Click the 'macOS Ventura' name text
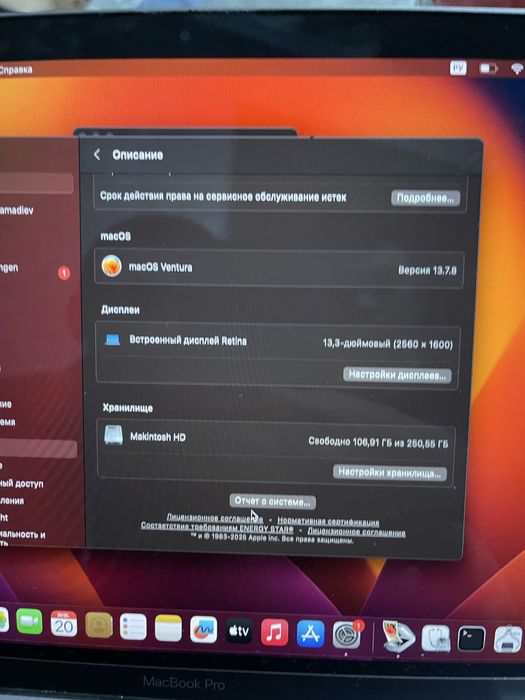 160,267
